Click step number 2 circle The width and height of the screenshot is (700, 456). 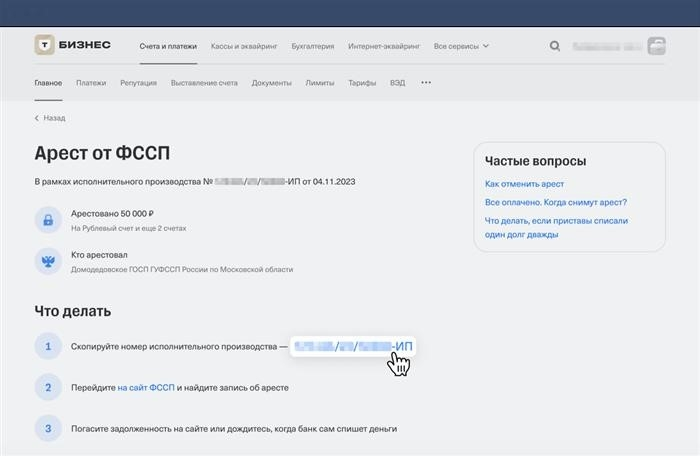47,387
